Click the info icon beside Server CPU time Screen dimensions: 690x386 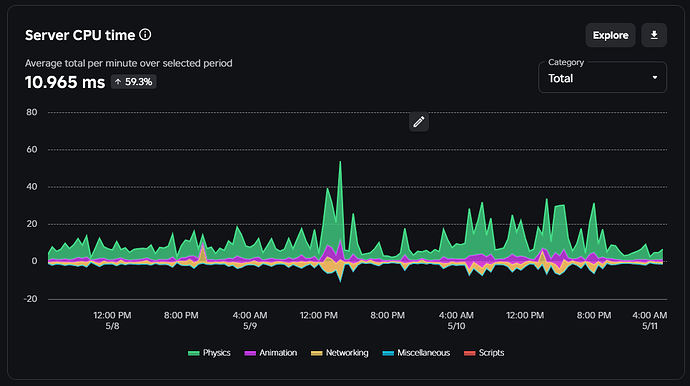point(145,35)
